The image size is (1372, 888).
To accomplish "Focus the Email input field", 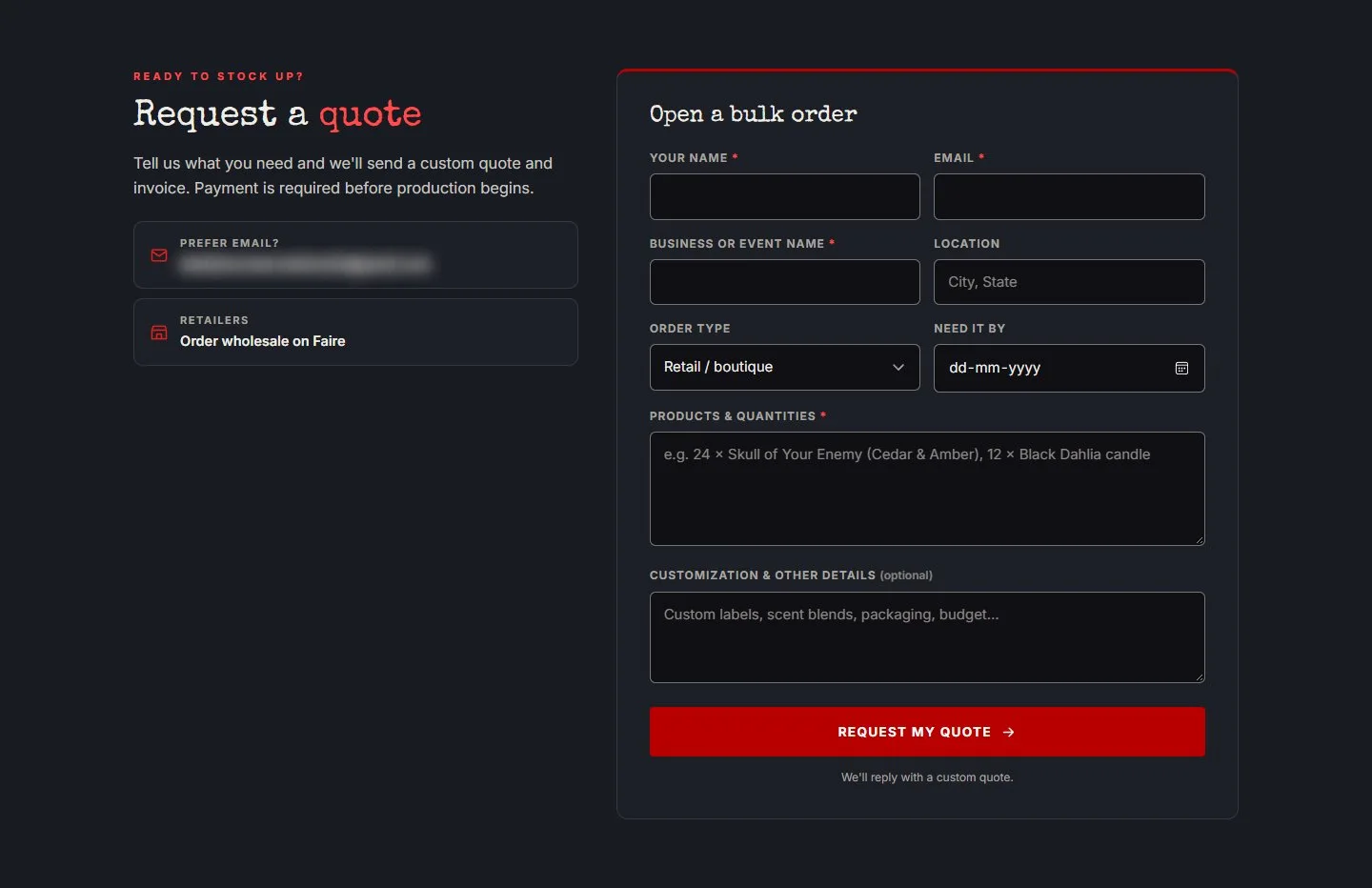I will 1069,196.
